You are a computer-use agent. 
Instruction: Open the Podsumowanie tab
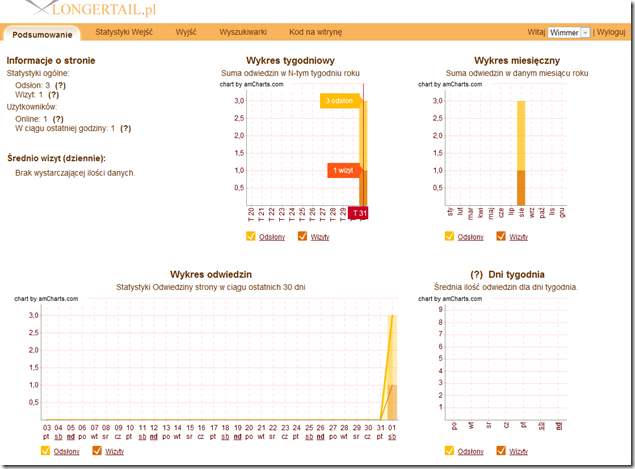coord(42,34)
